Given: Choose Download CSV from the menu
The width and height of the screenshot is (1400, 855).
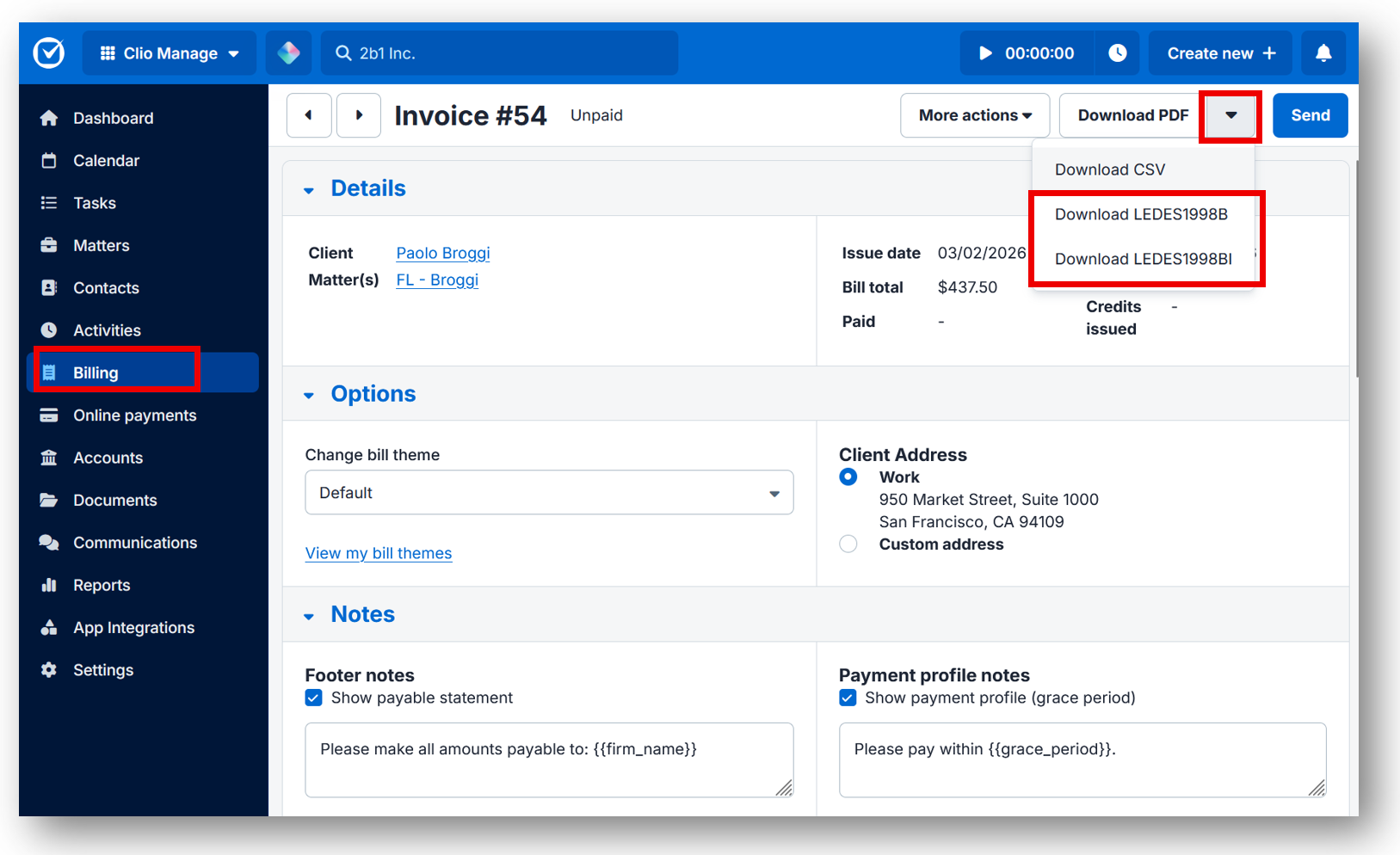Looking at the screenshot, I should [x=1109, y=169].
